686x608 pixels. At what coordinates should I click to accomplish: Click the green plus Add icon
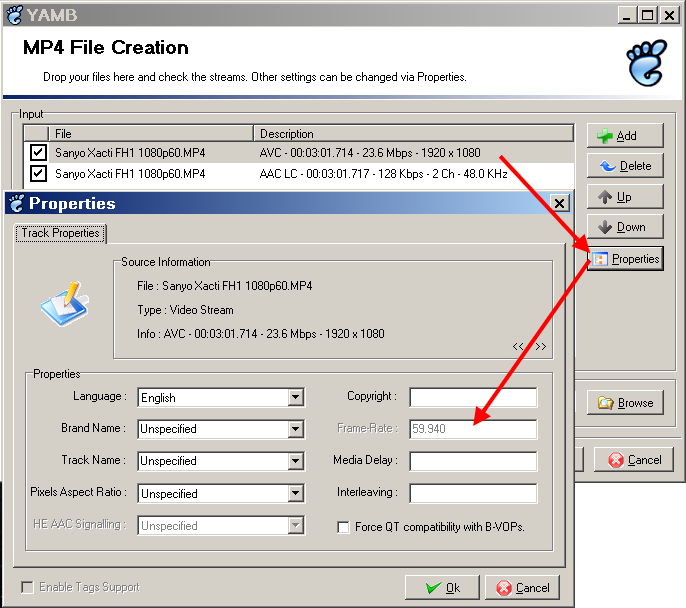(605, 136)
